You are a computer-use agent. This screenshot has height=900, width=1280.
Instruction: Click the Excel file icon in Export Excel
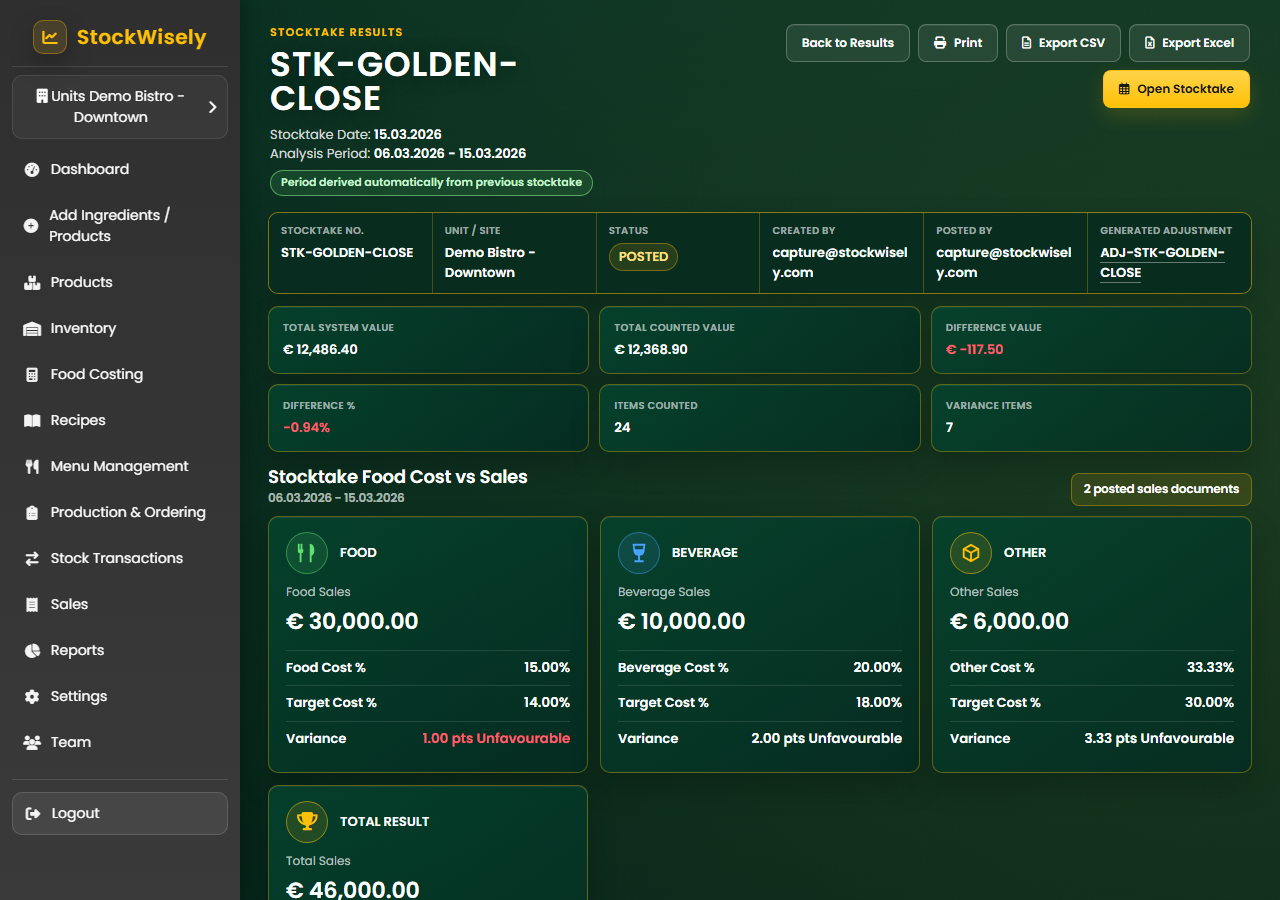click(x=1149, y=43)
